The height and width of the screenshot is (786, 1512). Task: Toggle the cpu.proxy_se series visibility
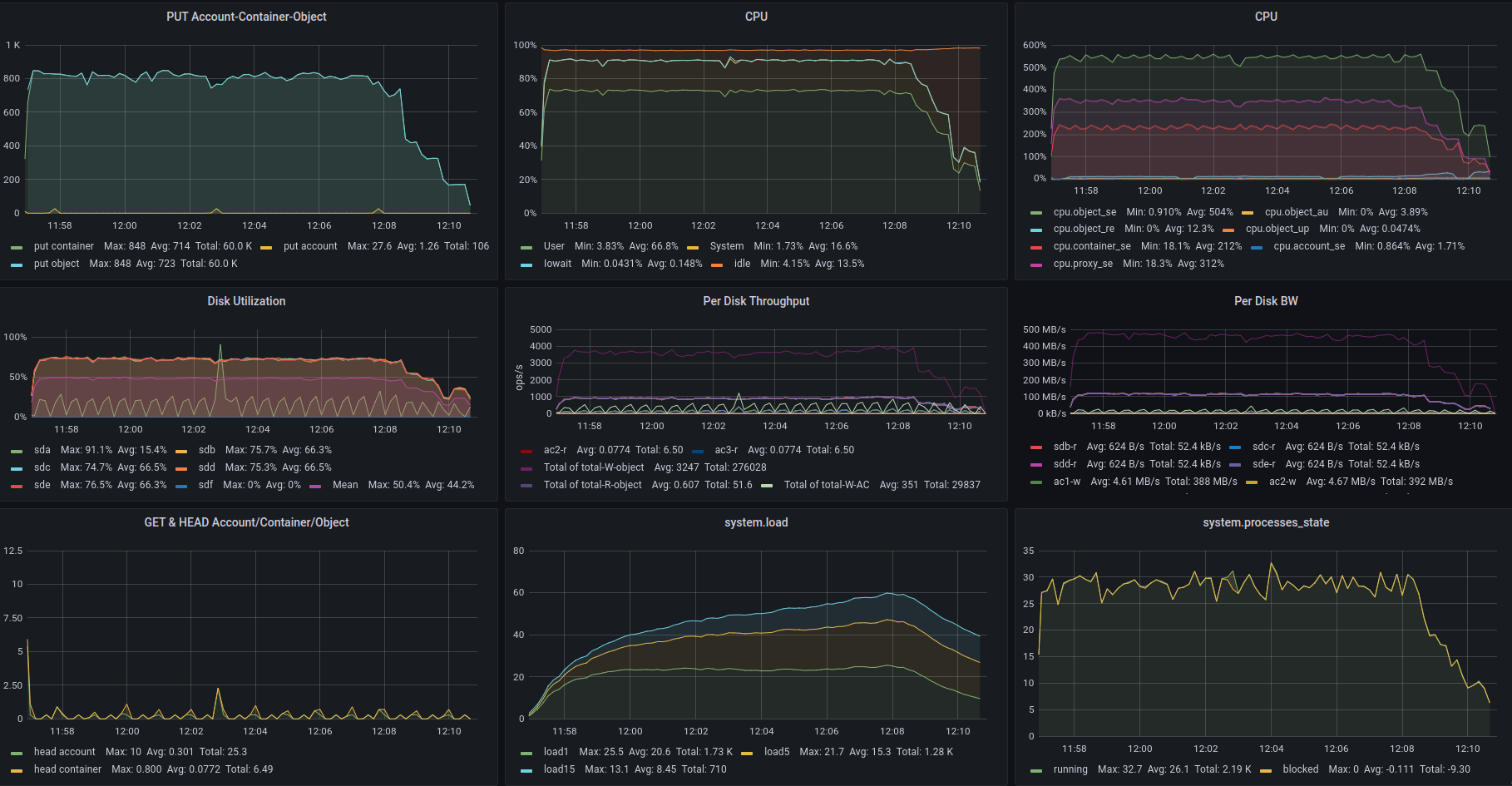pyautogui.click(x=1082, y=264)
